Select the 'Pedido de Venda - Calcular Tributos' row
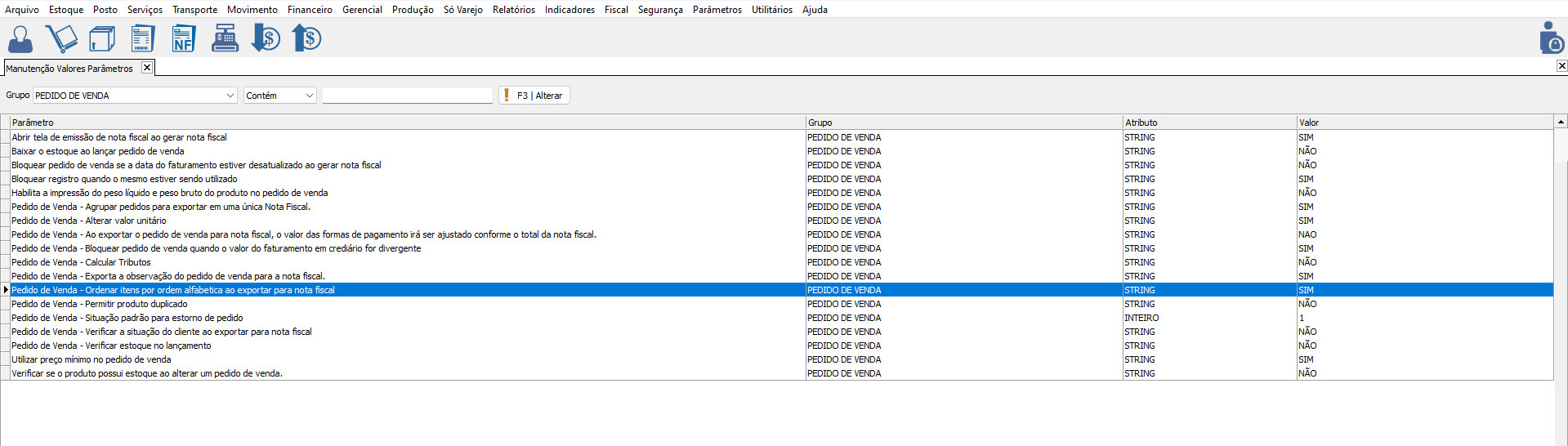The width and height of the screenshot is (1568, 446). click(82, 262)
